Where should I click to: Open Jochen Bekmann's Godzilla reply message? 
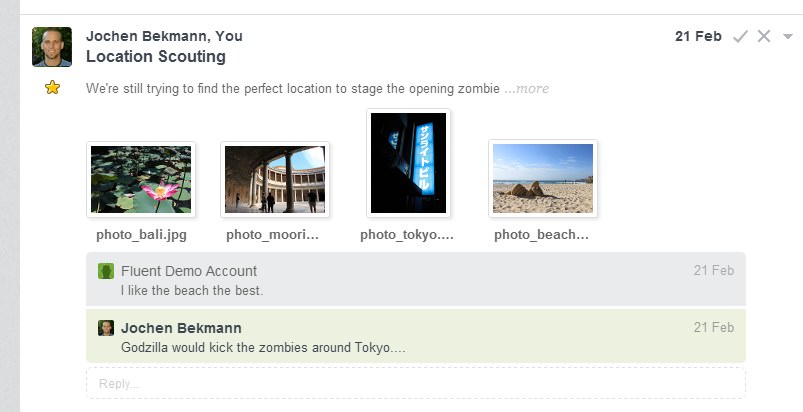(x=416, y=336)
